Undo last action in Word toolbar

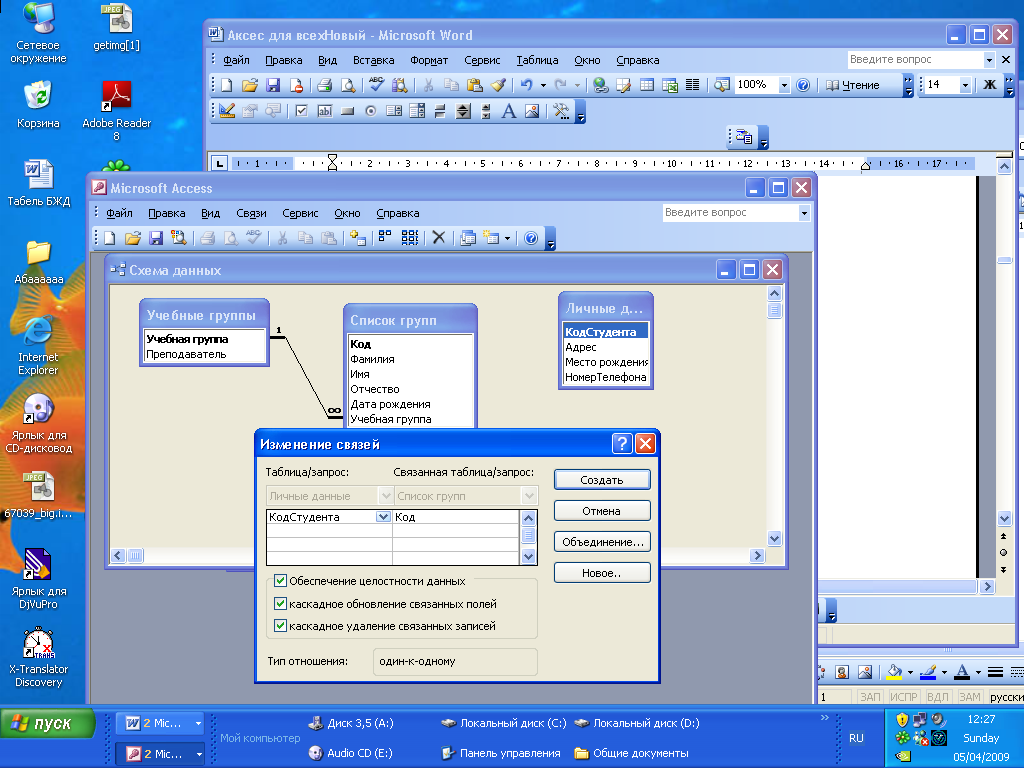point(526,85)
